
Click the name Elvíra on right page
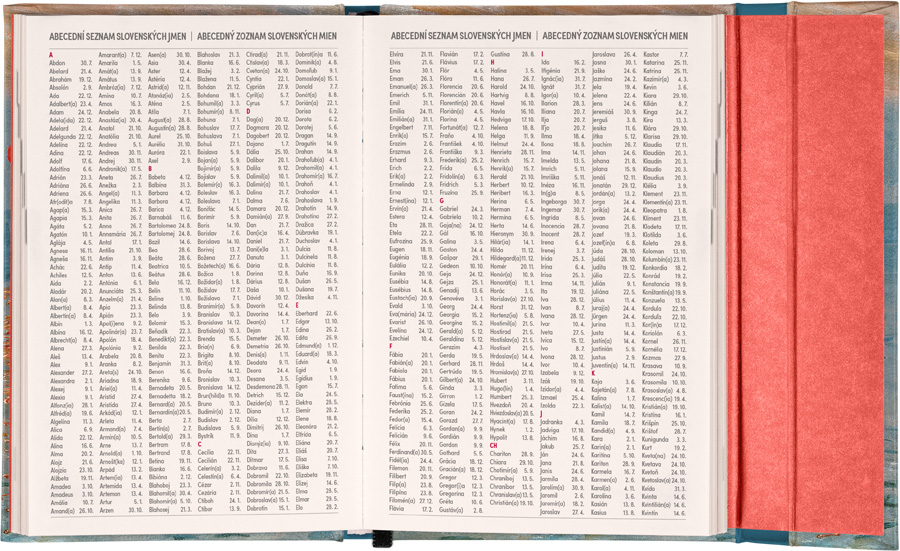[397, 53]
